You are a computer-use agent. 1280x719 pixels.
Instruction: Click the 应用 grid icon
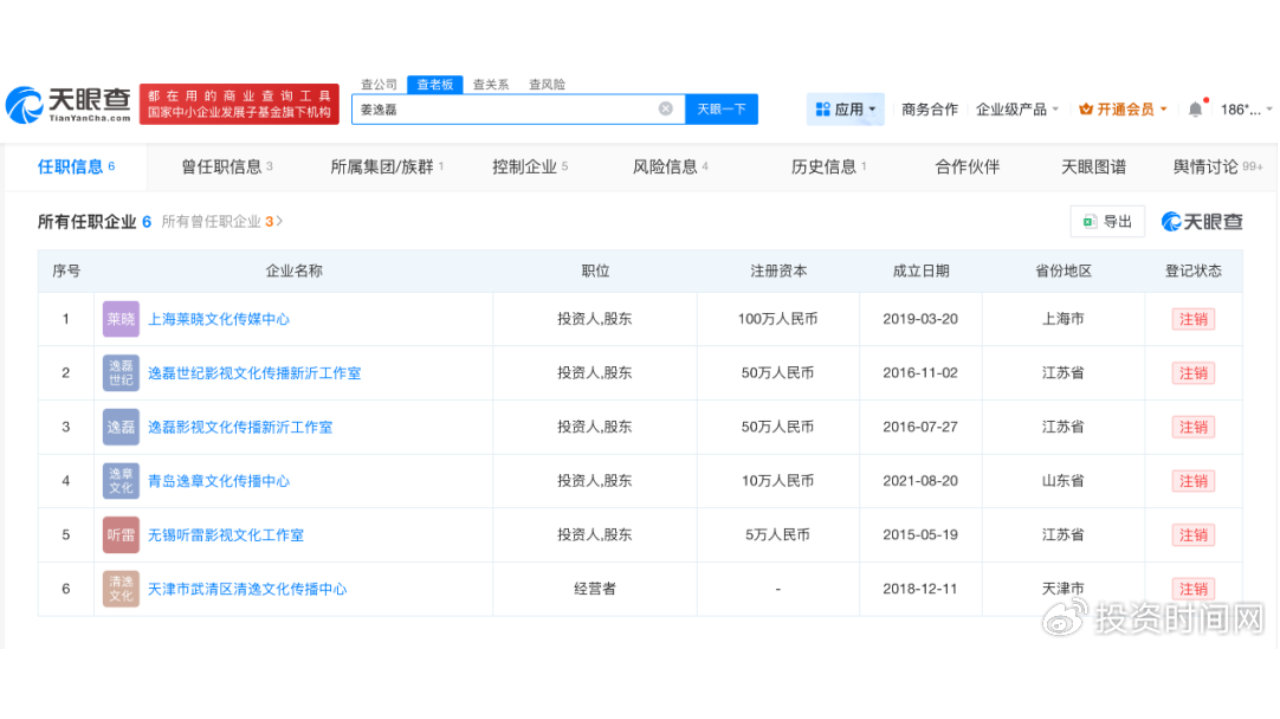click(x=822, y=107)
